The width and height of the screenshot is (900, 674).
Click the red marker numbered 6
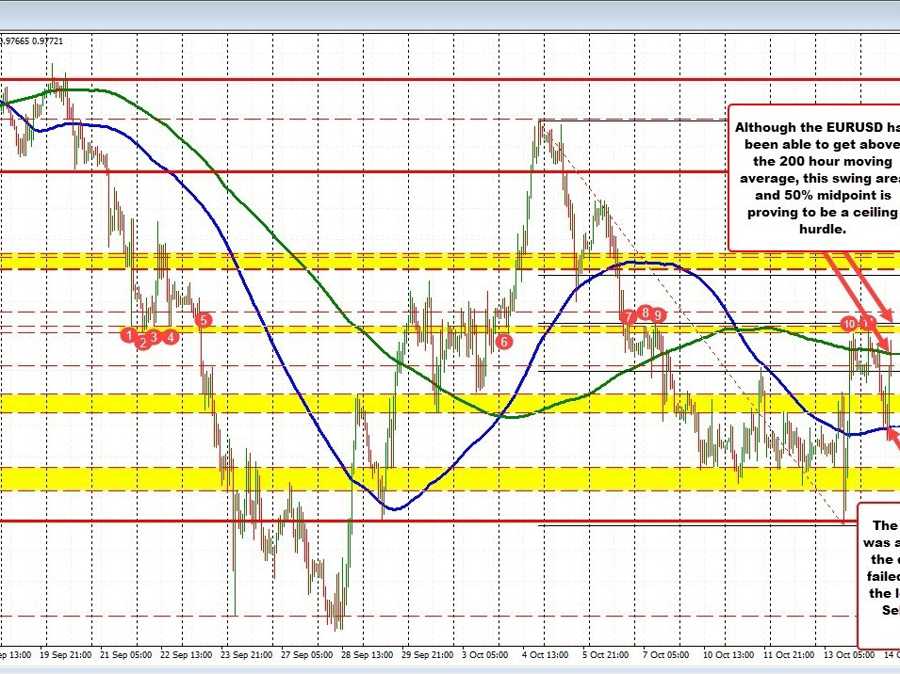504,341
